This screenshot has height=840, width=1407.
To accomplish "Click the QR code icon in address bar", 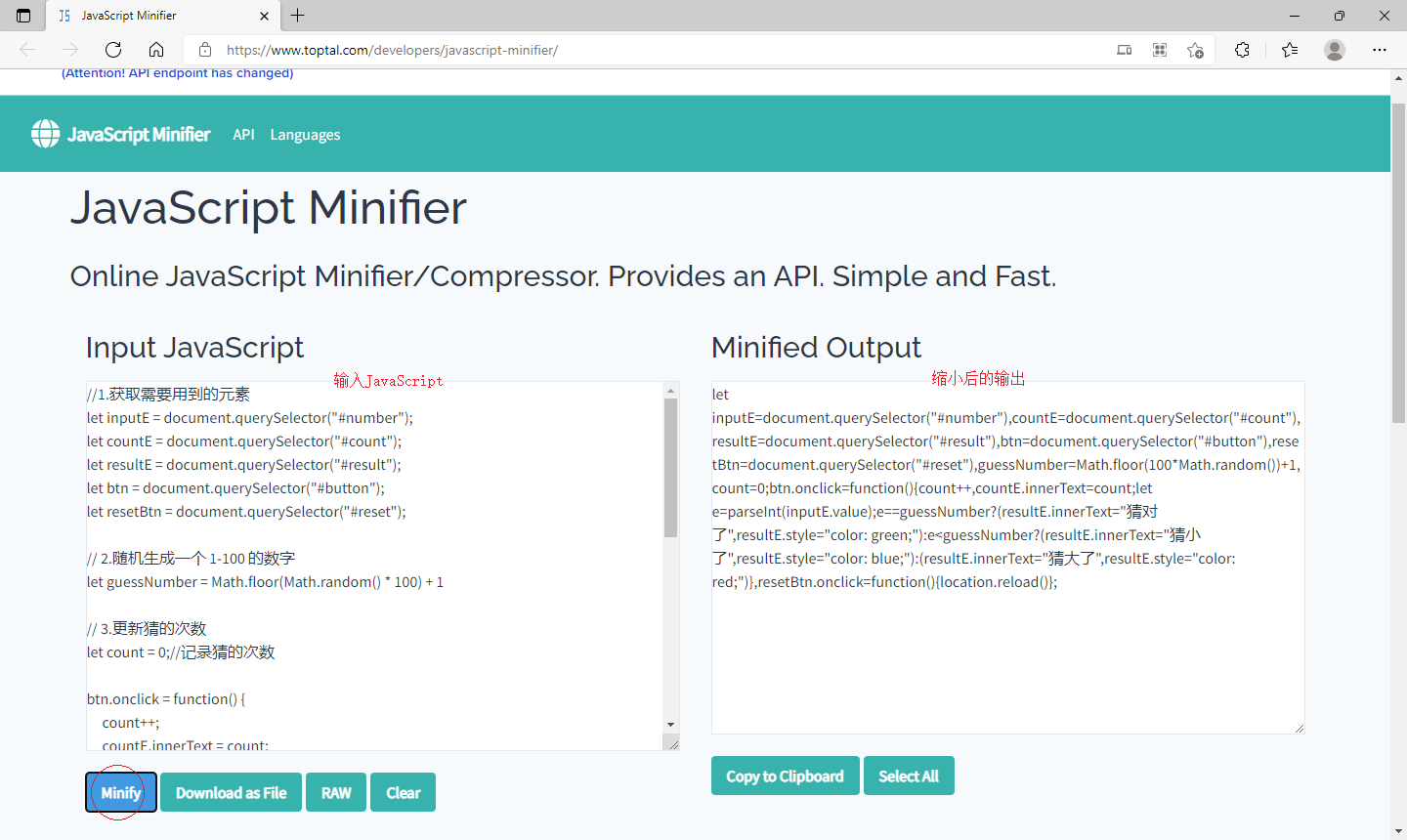I will (1160, 50).
